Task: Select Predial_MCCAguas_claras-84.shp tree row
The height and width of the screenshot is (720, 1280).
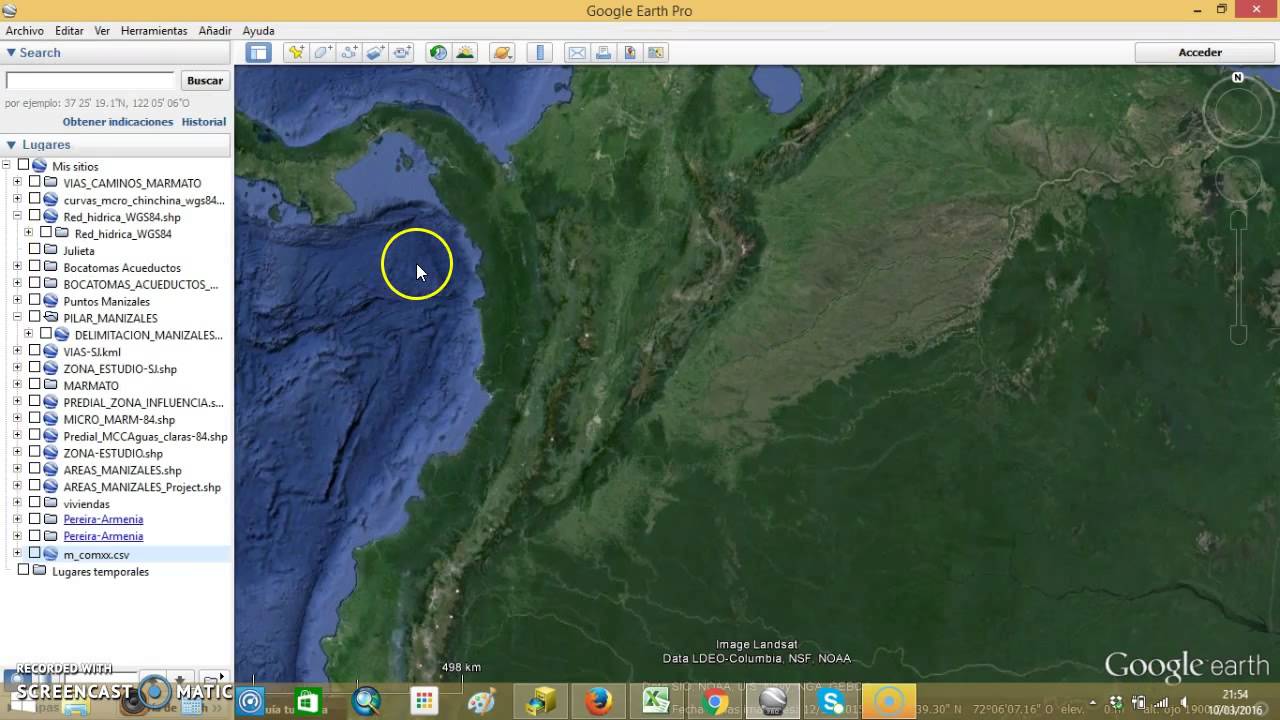Action: [145, 436]
